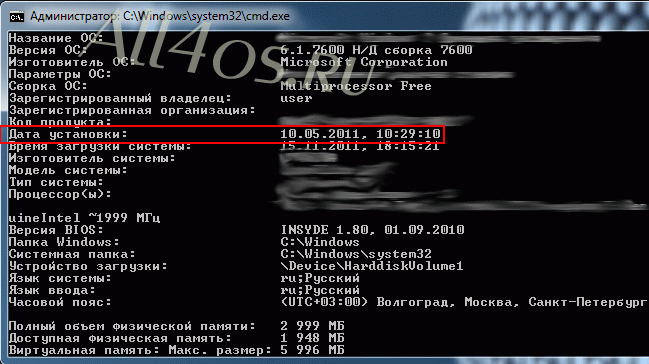The height and width of the screenshot is (364, 649).
Task: Click the '2 999 МБ' memory value
Action: [x=312, y=326]
